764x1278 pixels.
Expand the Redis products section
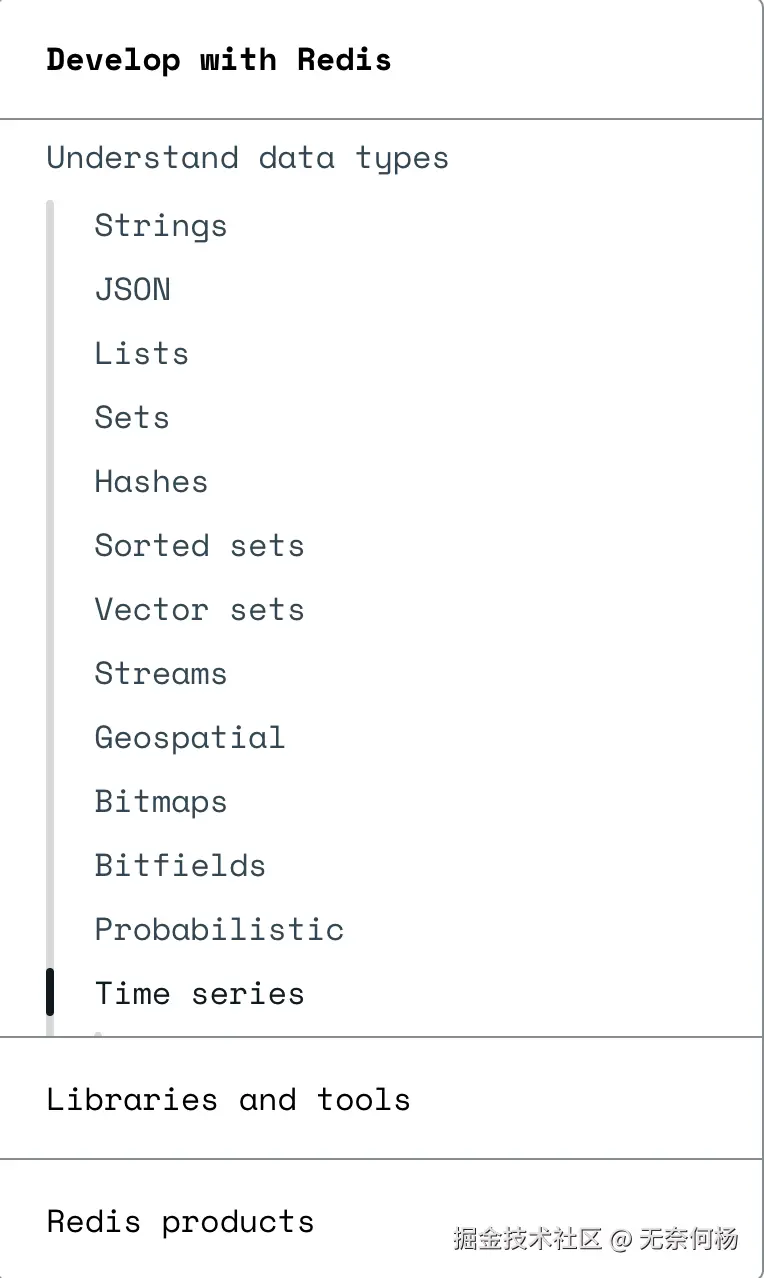coord(180,1222)
